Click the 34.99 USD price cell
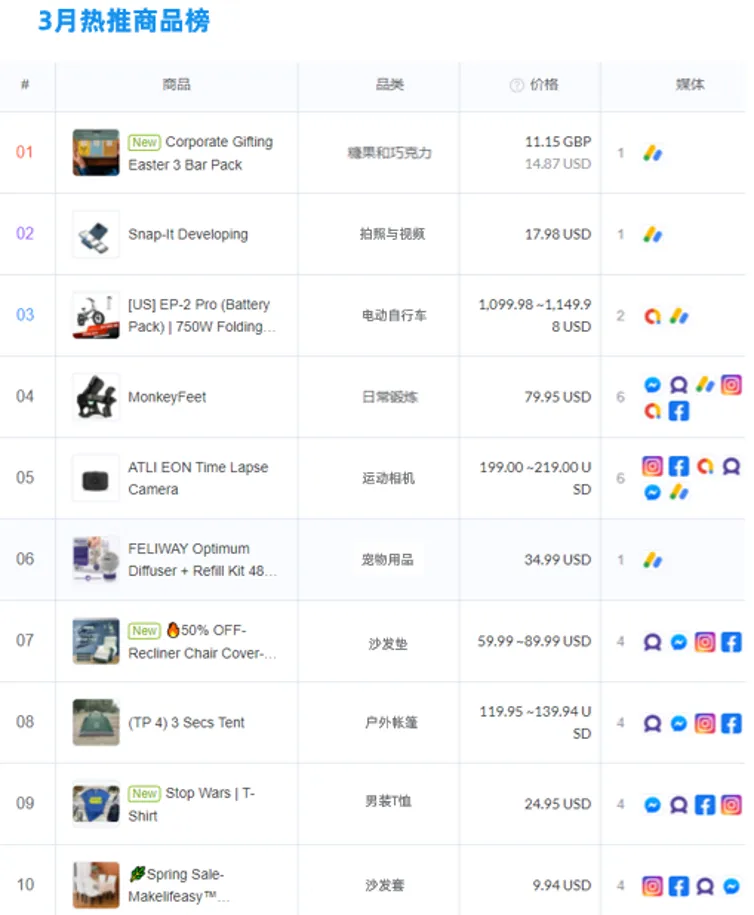Viewport: 754px width, 915px height. (x=558, y=560)
